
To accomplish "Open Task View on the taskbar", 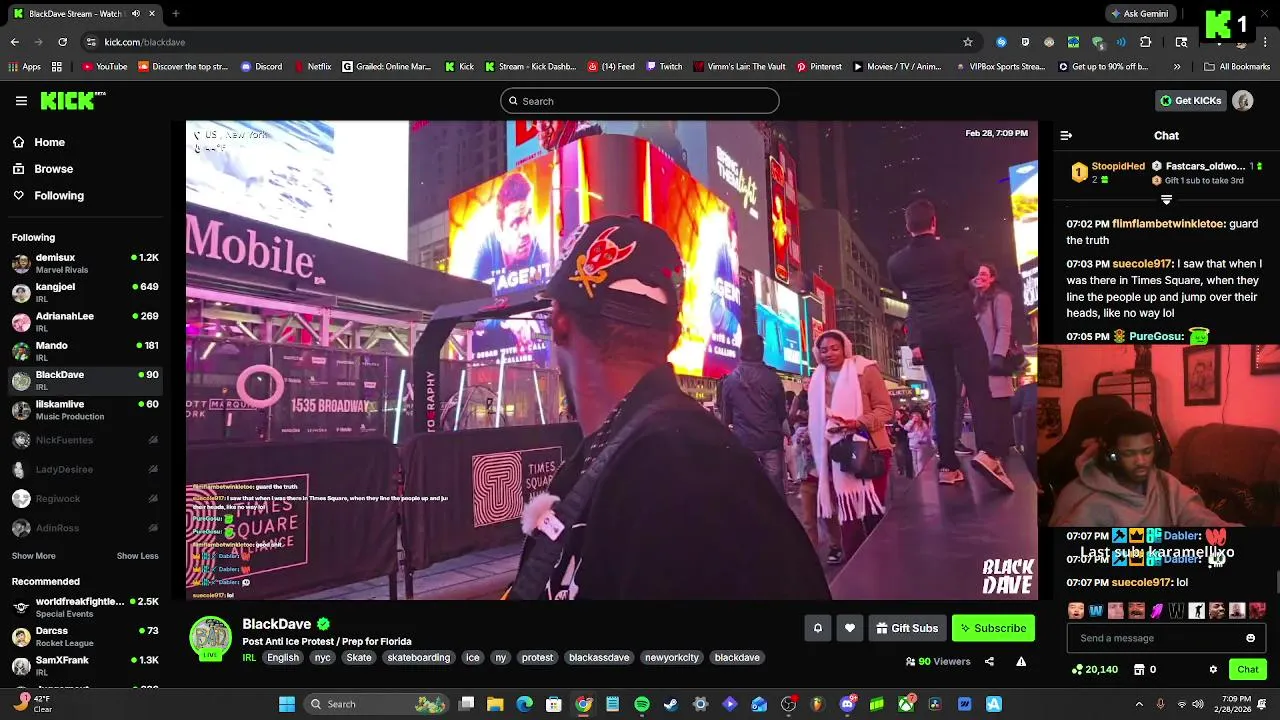I will pyautogui.click(x=466, y=704).
